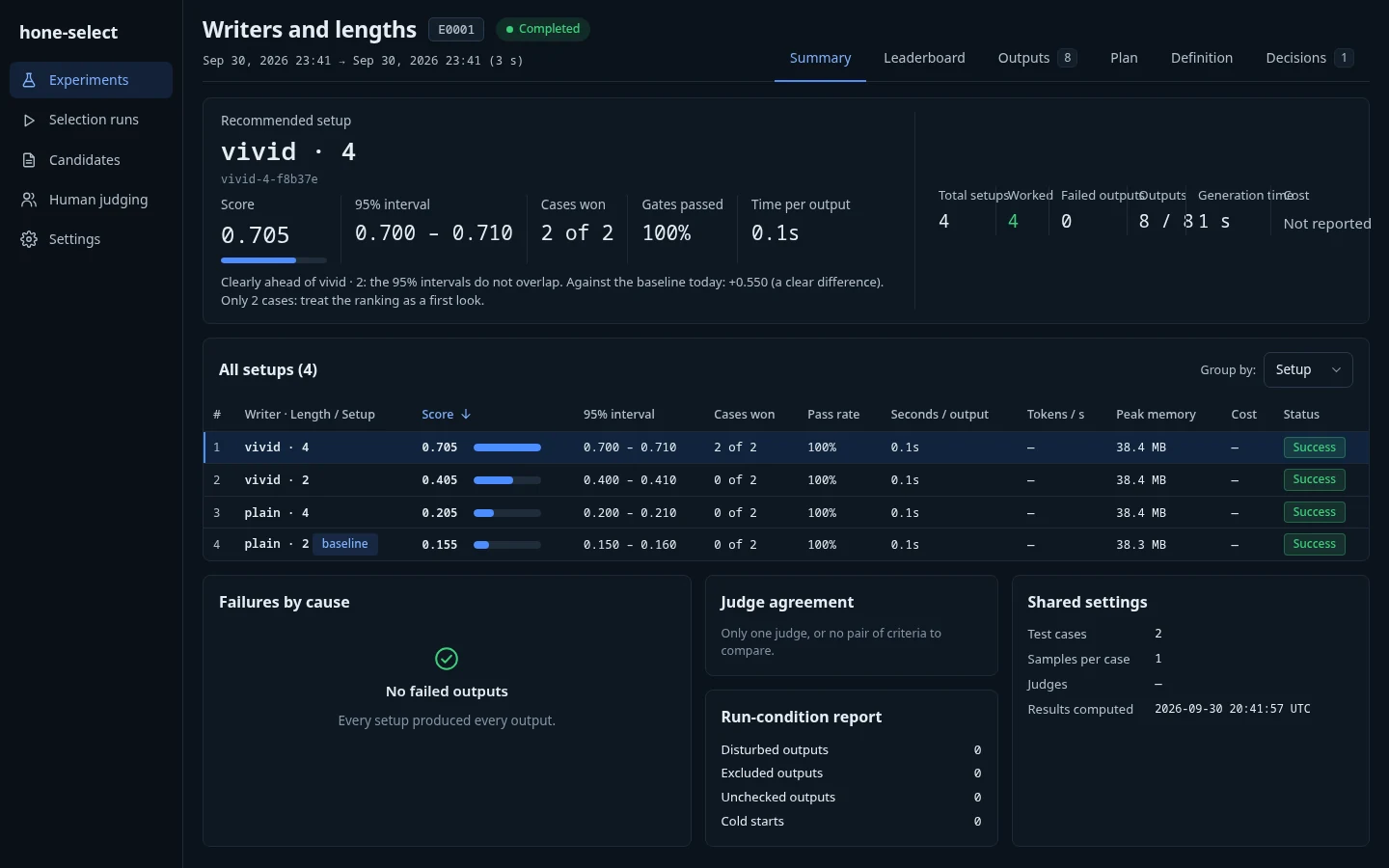
Task: Click green check icon above No failed outputs
Action: pyautogui.click(x=447, y=659)
